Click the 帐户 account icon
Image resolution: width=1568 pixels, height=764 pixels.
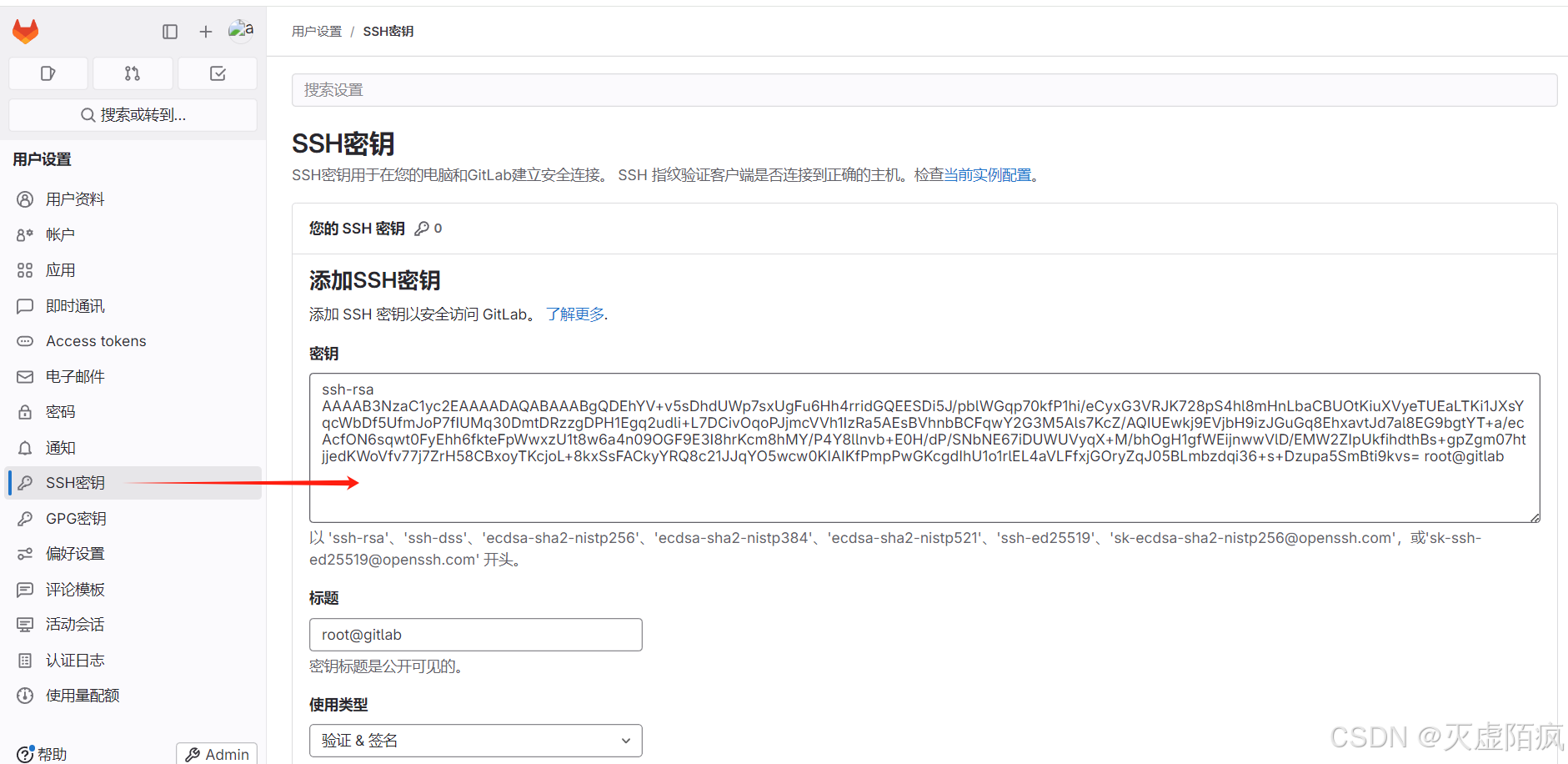25,235
